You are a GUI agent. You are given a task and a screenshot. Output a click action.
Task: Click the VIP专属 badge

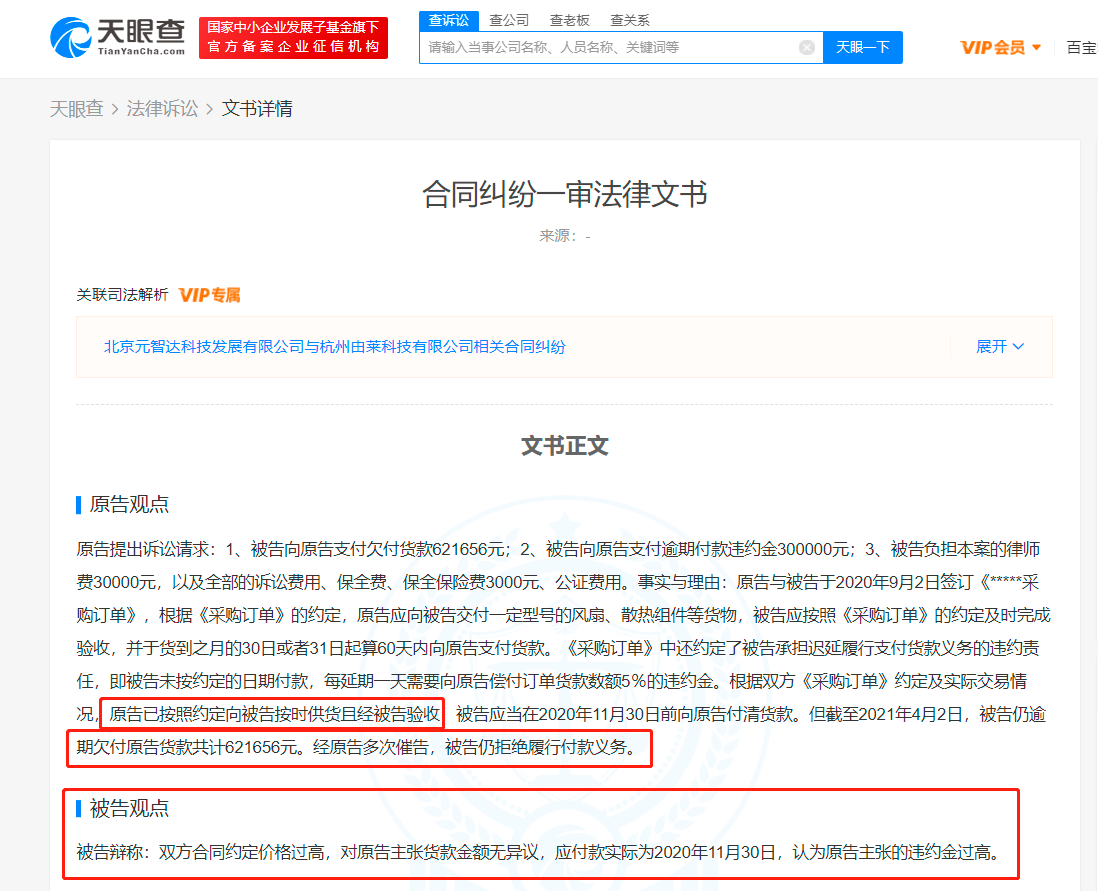(x=209, y=295)
